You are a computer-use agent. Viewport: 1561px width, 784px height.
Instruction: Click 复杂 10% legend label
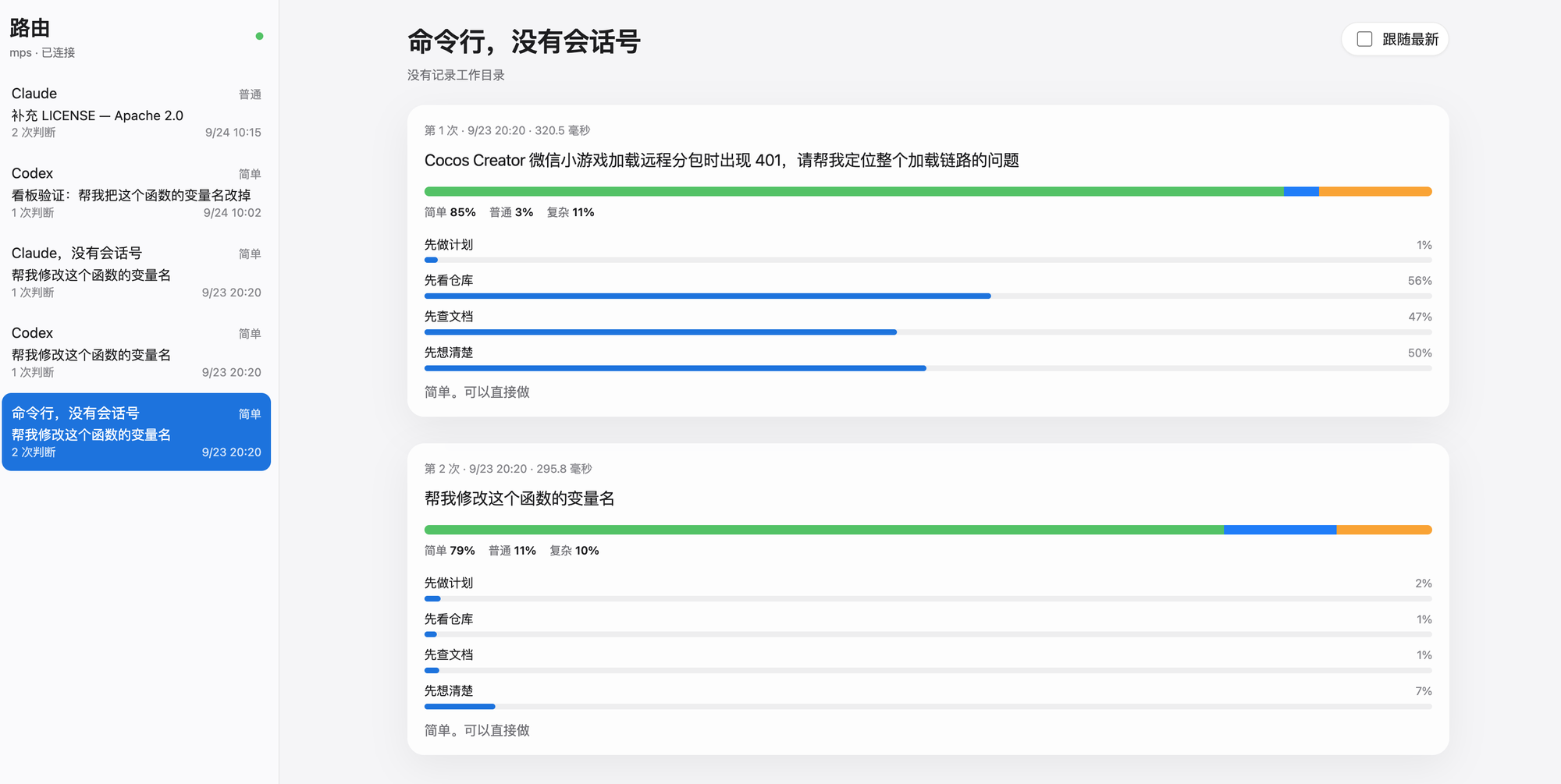click(574, 551)
